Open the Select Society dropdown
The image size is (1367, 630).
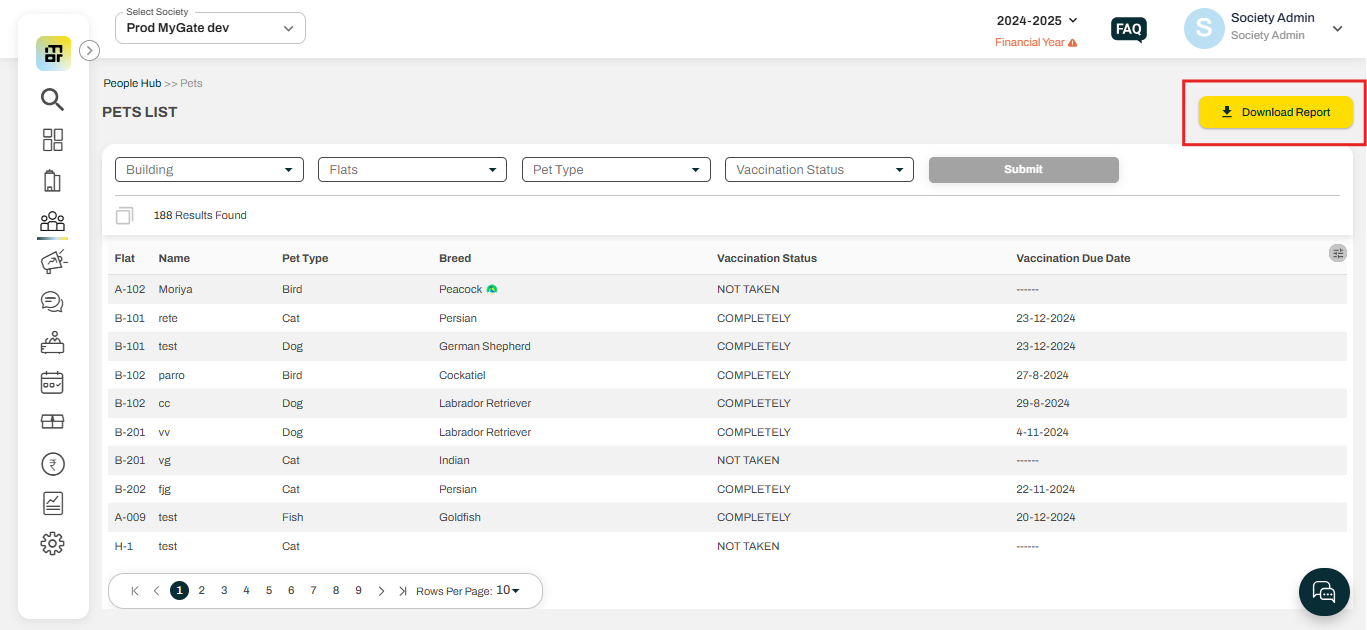[x=210, y=28]
